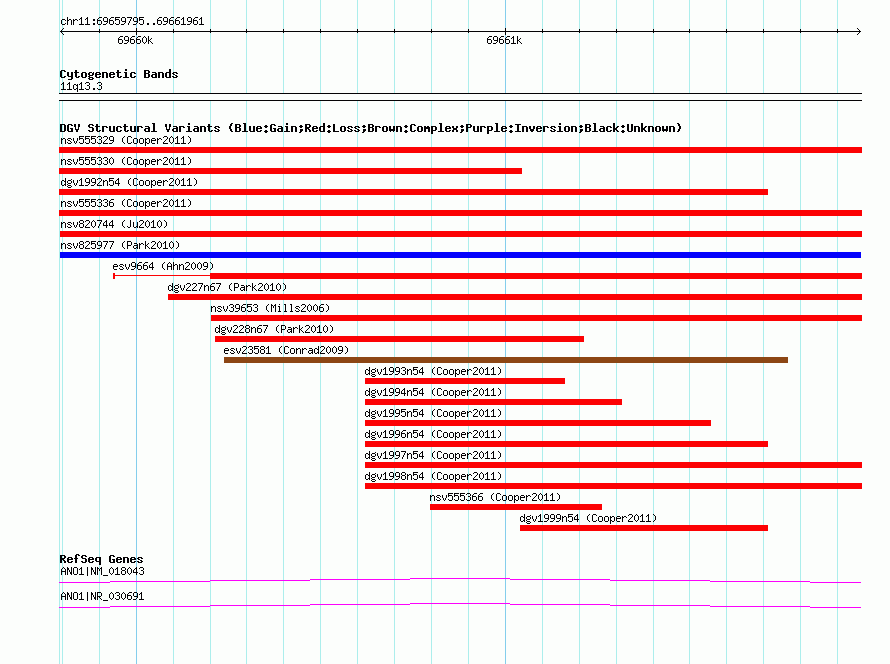890x664 pixels.
Task: Click the dgv1995n54 red bar
Action: 538,423
